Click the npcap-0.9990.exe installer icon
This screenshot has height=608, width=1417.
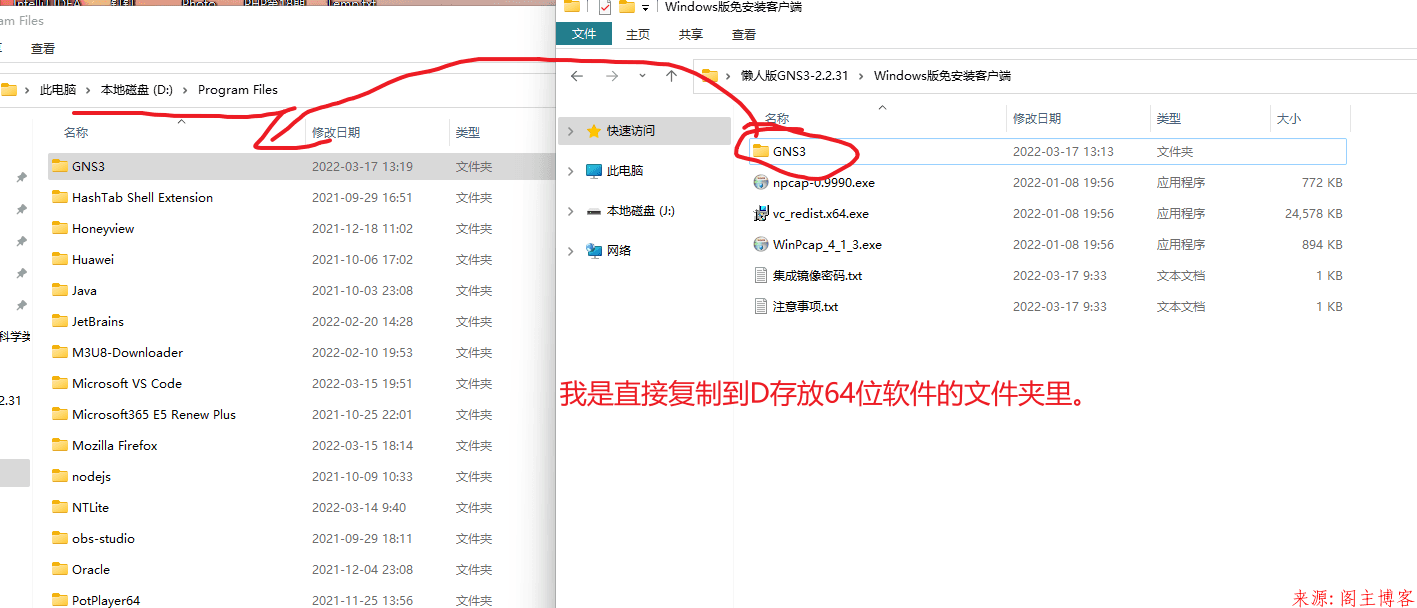coord(761,183)
